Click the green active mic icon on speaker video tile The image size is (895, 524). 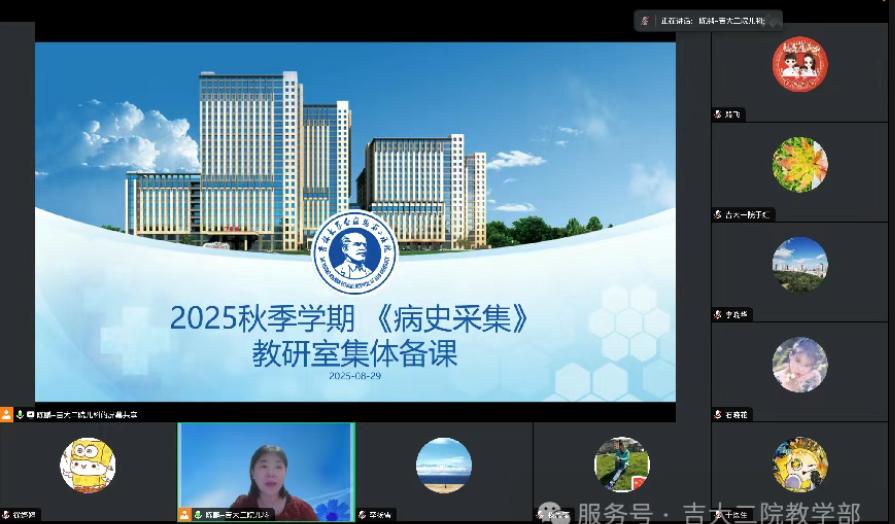[198, 515]
